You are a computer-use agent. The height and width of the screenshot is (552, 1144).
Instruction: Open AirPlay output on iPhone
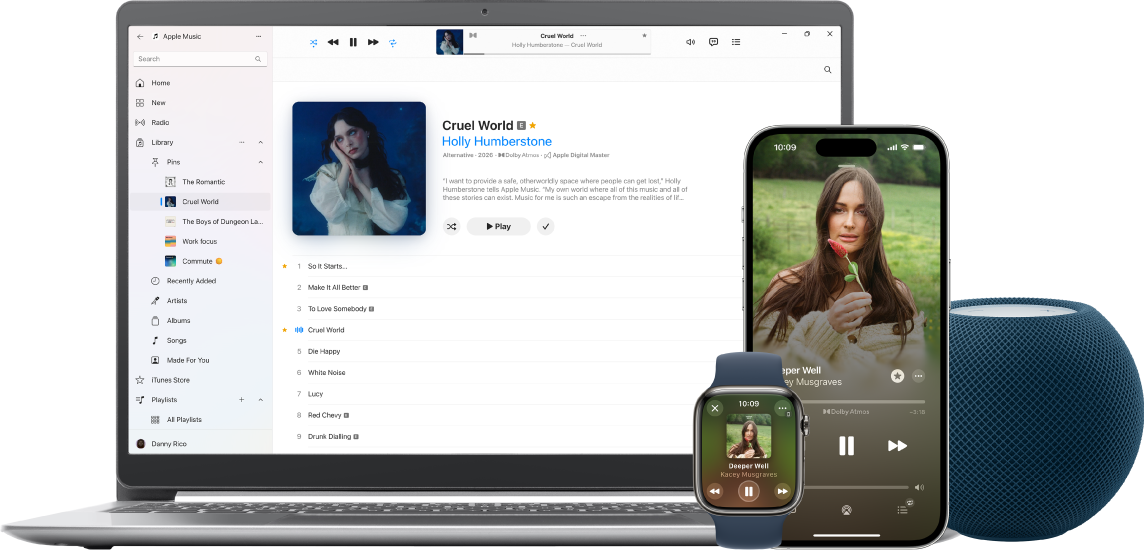(847, 510)
